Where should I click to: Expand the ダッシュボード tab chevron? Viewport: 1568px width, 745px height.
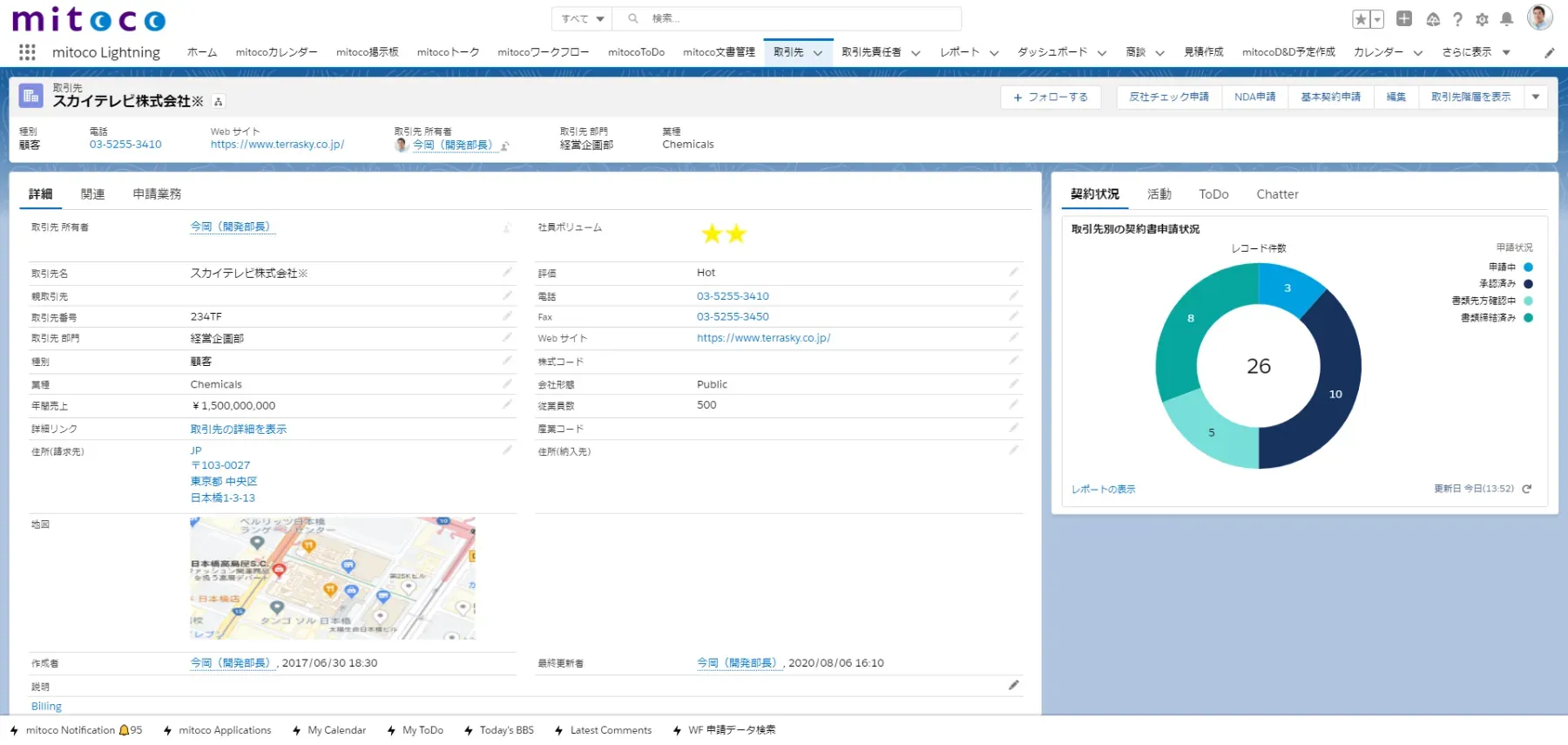coord(1102,53)
